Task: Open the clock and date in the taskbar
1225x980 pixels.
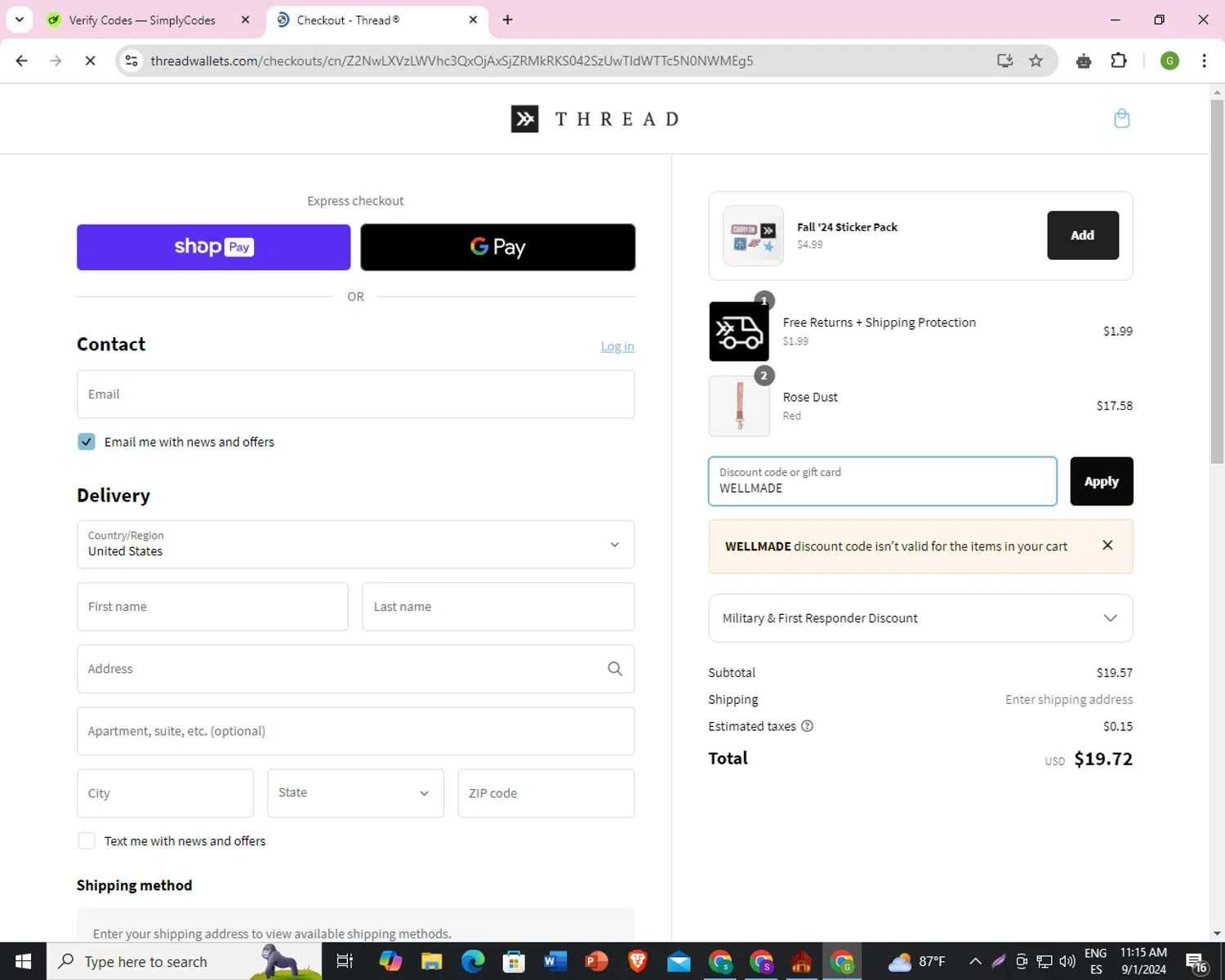Action: pyautogui.click(x=1143, y=961)
